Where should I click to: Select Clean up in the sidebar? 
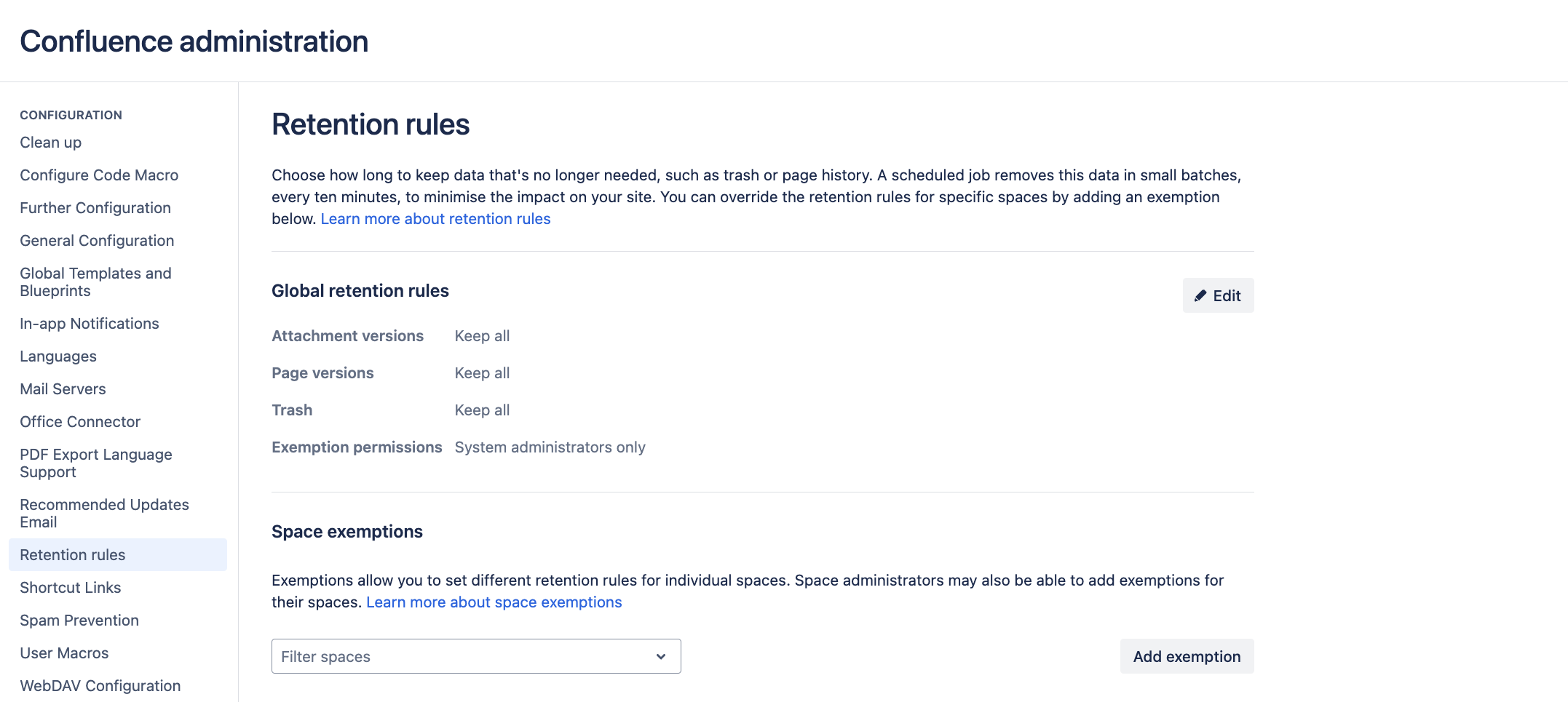pyautogui.click(x=50, y=142)
